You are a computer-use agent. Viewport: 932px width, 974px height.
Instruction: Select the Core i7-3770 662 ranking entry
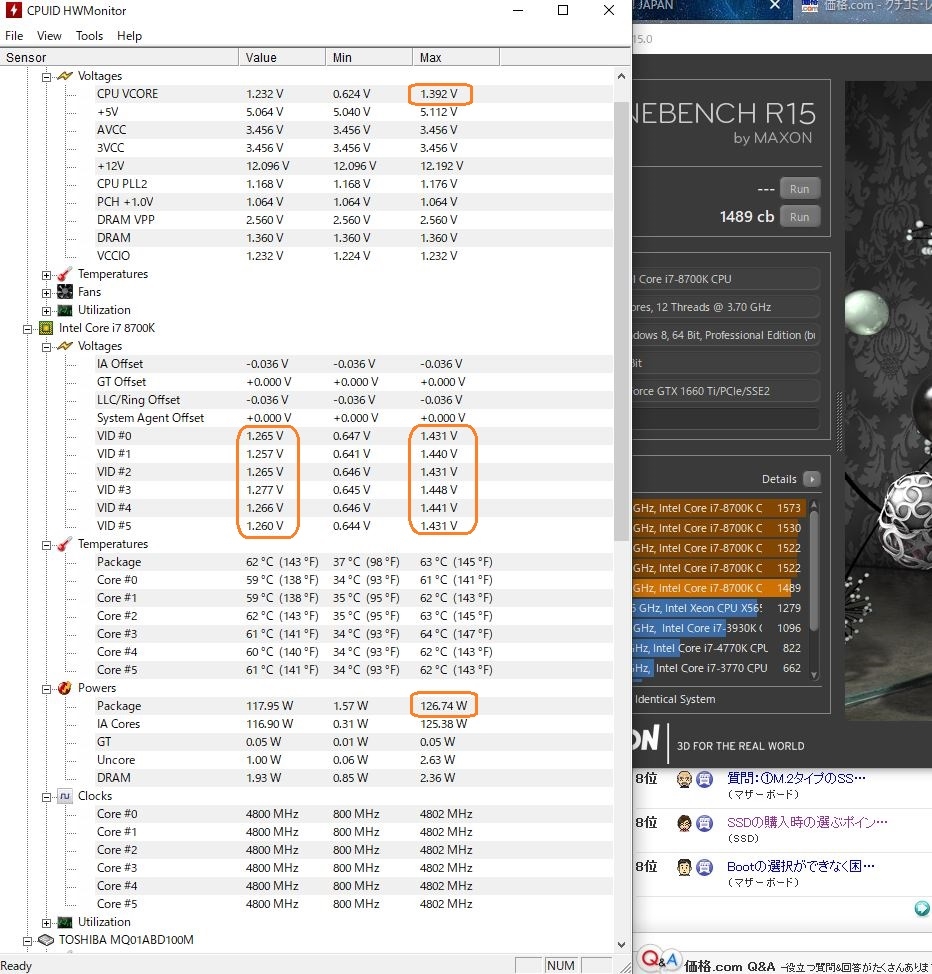click(x=718, y=668)
